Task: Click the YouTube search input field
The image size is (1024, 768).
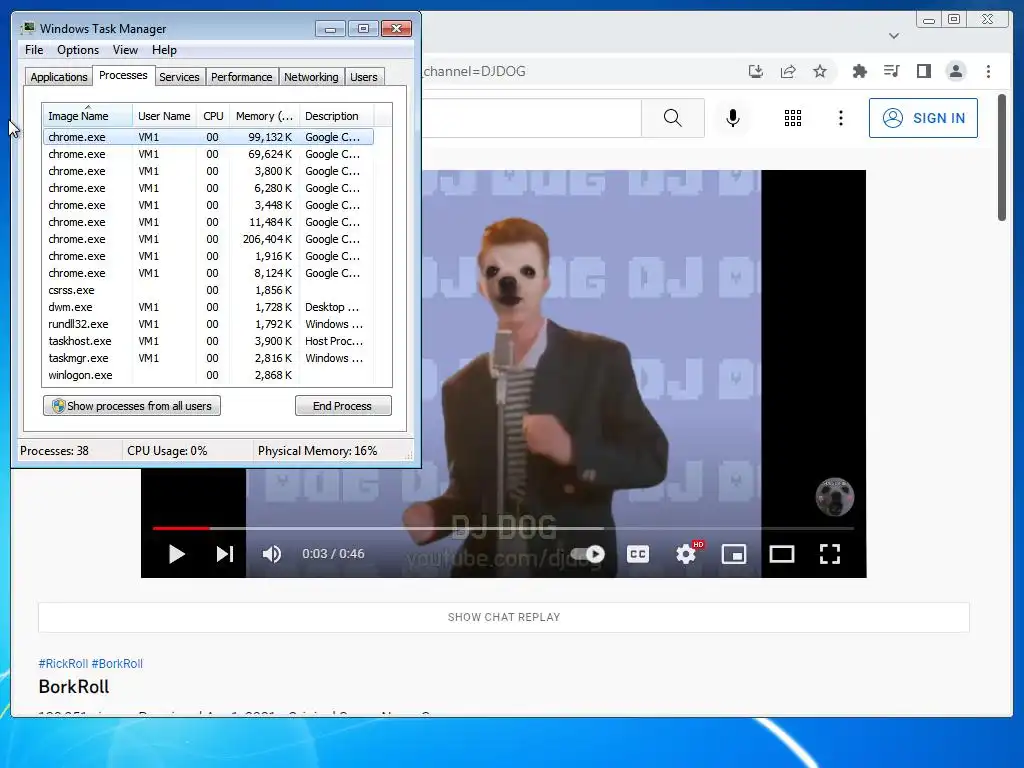Action: coord(531,118)
